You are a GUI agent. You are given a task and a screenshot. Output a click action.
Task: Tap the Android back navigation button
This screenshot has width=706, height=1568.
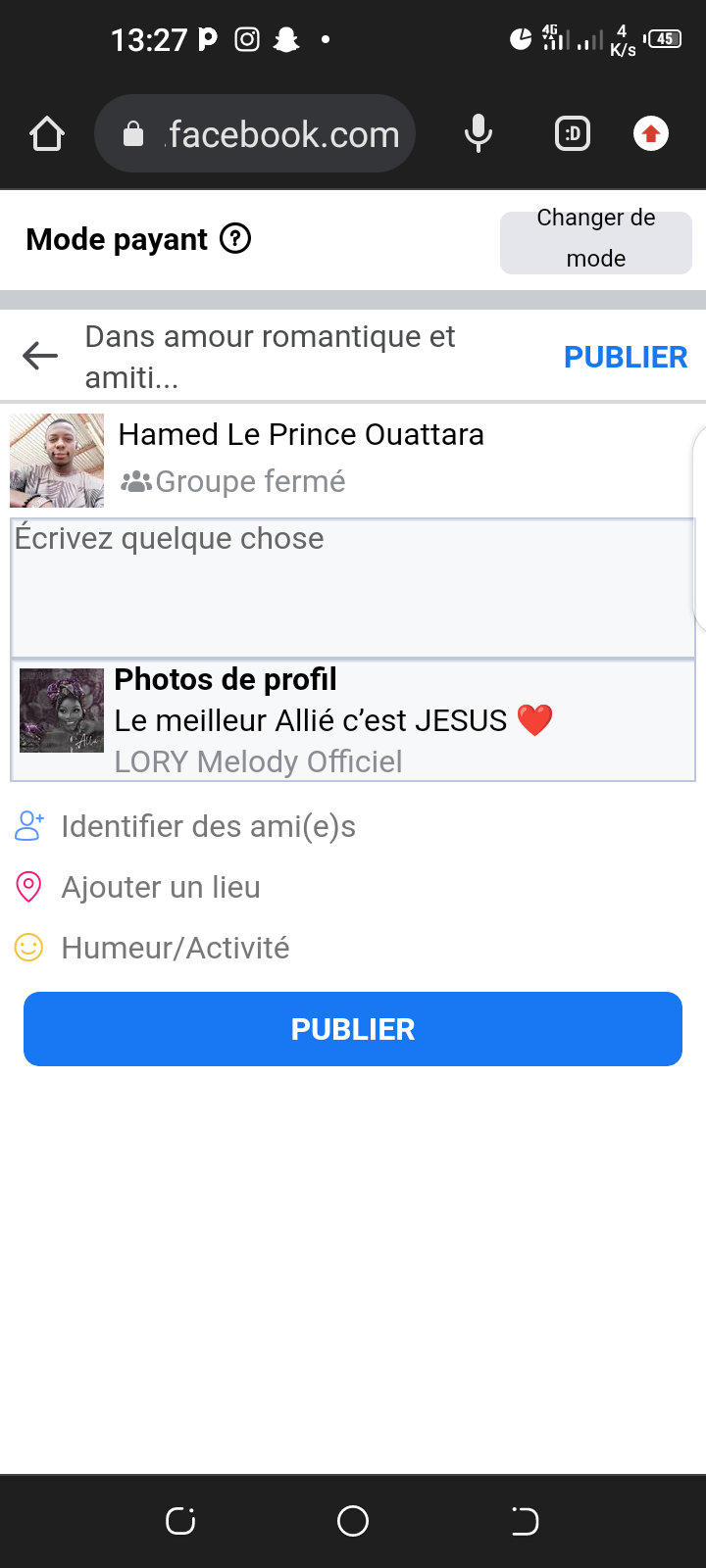525,1521
